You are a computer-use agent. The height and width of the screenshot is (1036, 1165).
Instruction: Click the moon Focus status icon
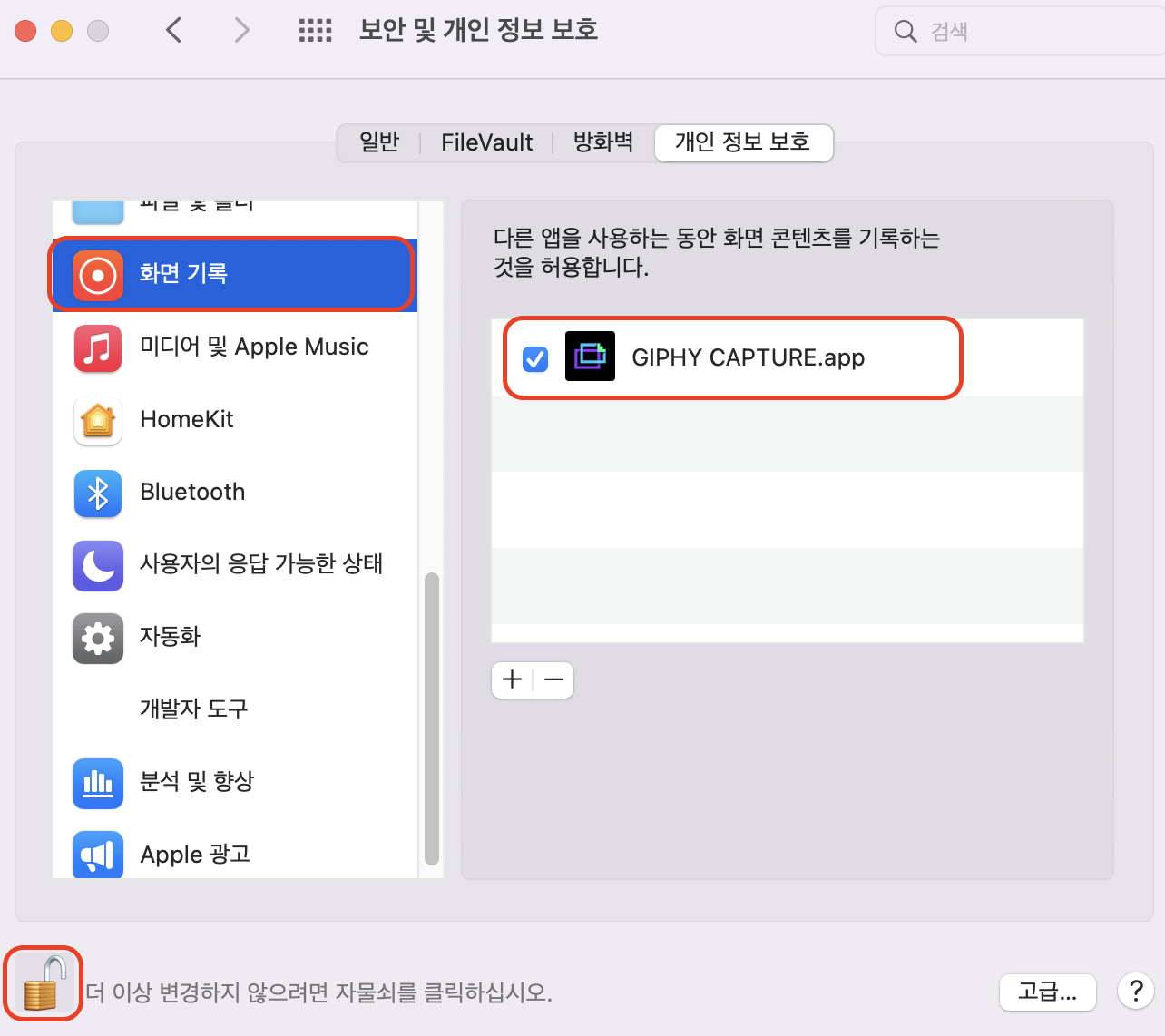click(x=98, y=565)
